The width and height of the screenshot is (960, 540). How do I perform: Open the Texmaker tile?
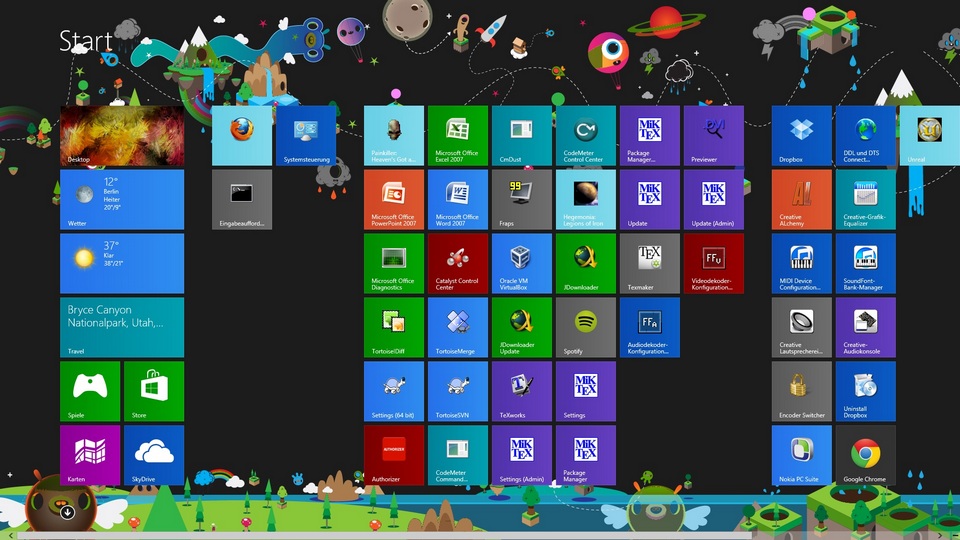[x=650, y=263]
